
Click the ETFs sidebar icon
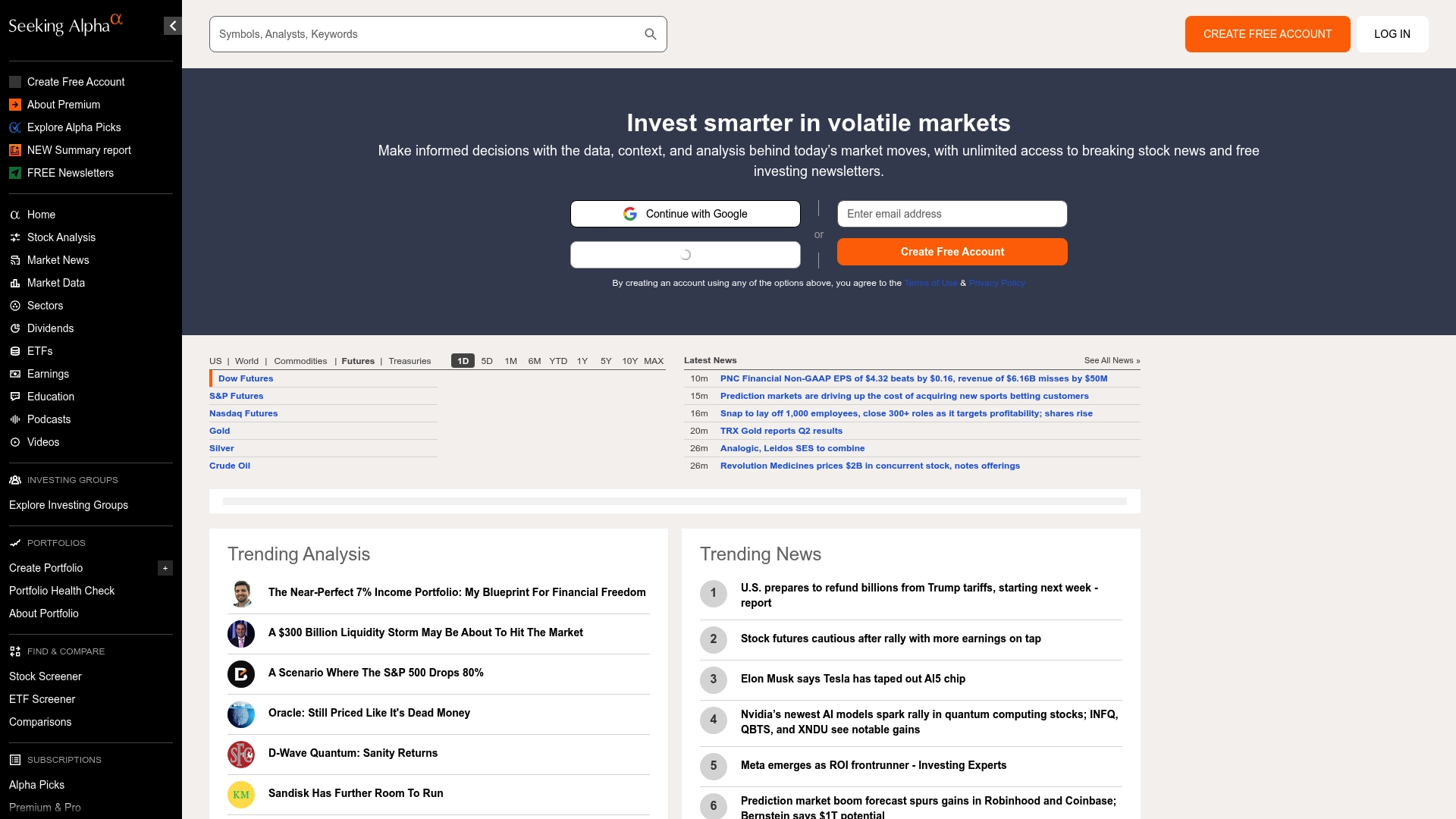(15, 351)
